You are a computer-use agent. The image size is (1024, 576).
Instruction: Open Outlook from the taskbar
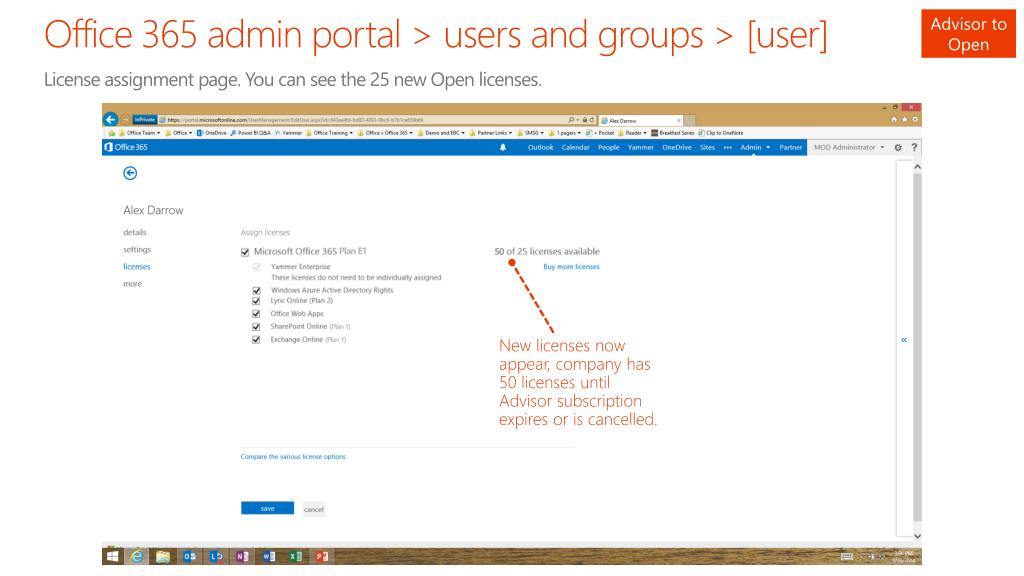(190, 556)
